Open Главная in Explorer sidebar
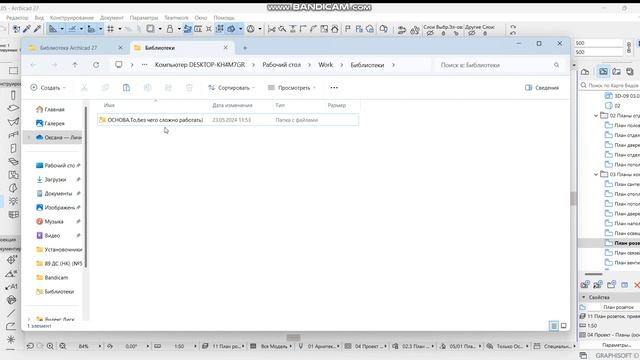Image resolution: width=640 pixels, height=360 pixels. click(x=51, y=109)
